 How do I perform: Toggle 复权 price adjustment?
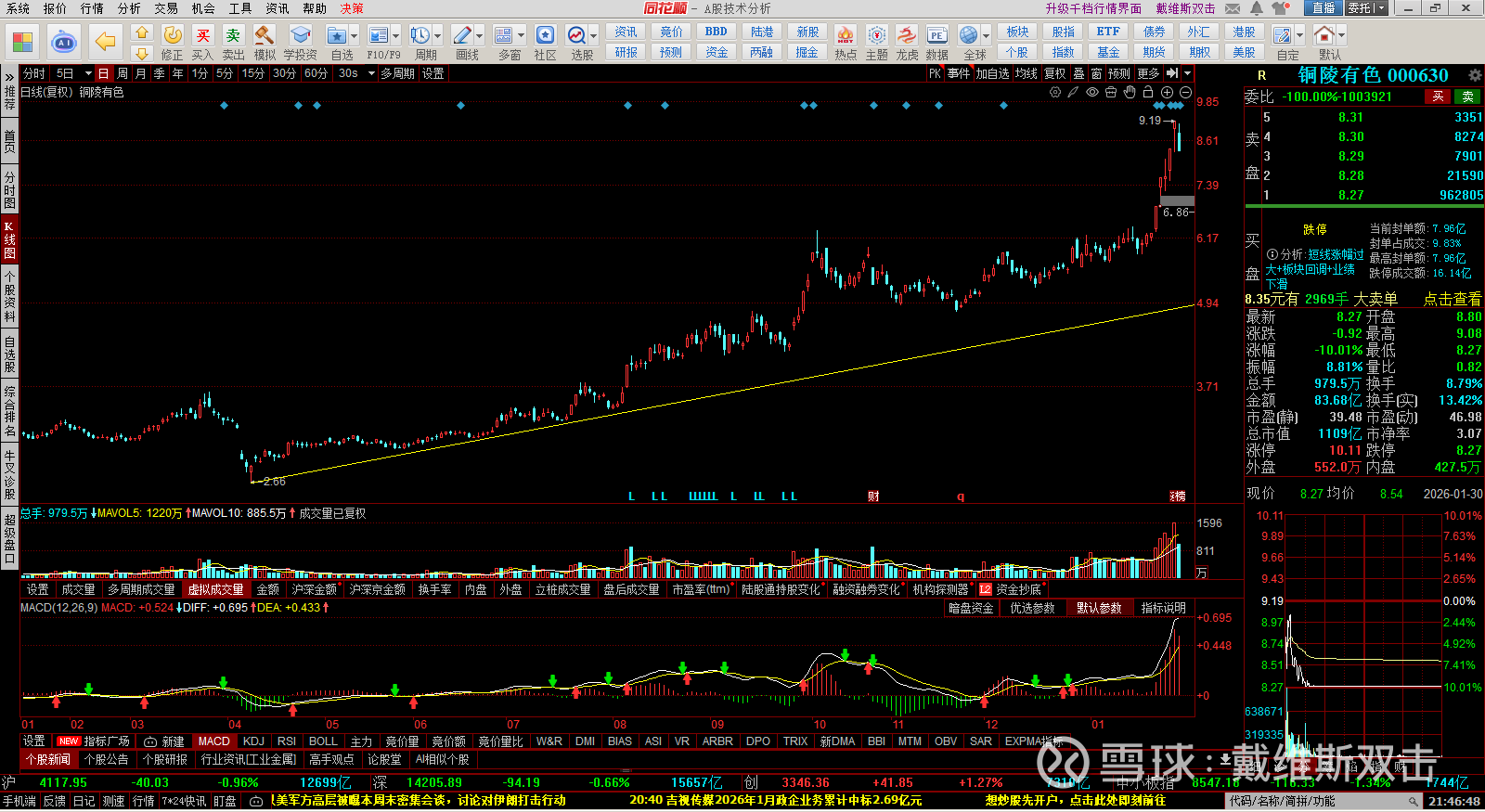coord(1055,73)
